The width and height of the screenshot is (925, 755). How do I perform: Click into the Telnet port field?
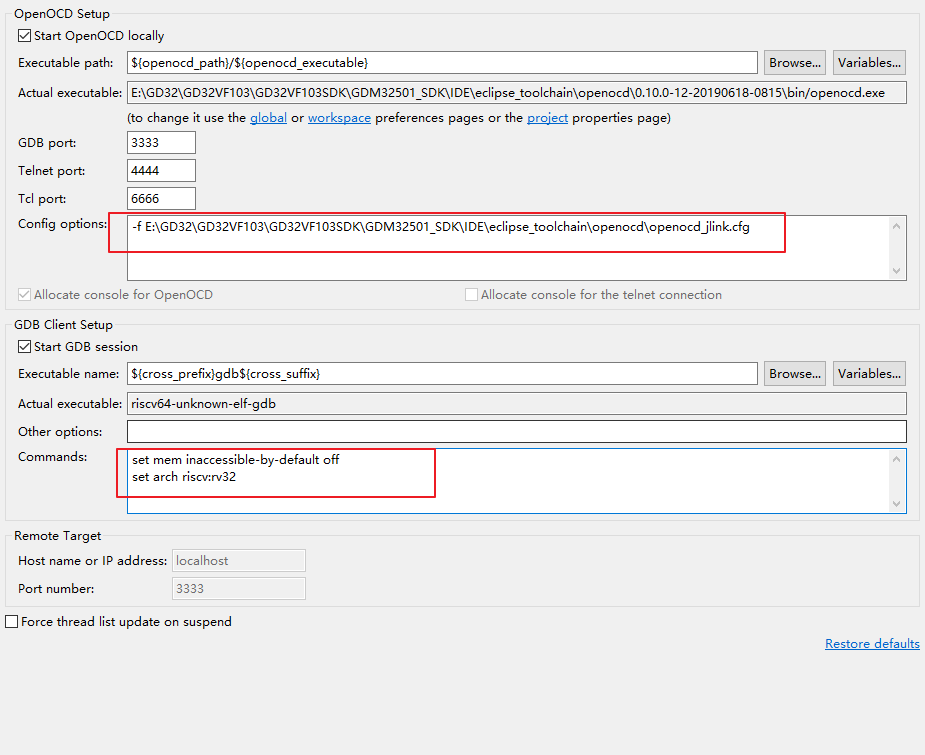pyautogui.click(x=161, y=171)
